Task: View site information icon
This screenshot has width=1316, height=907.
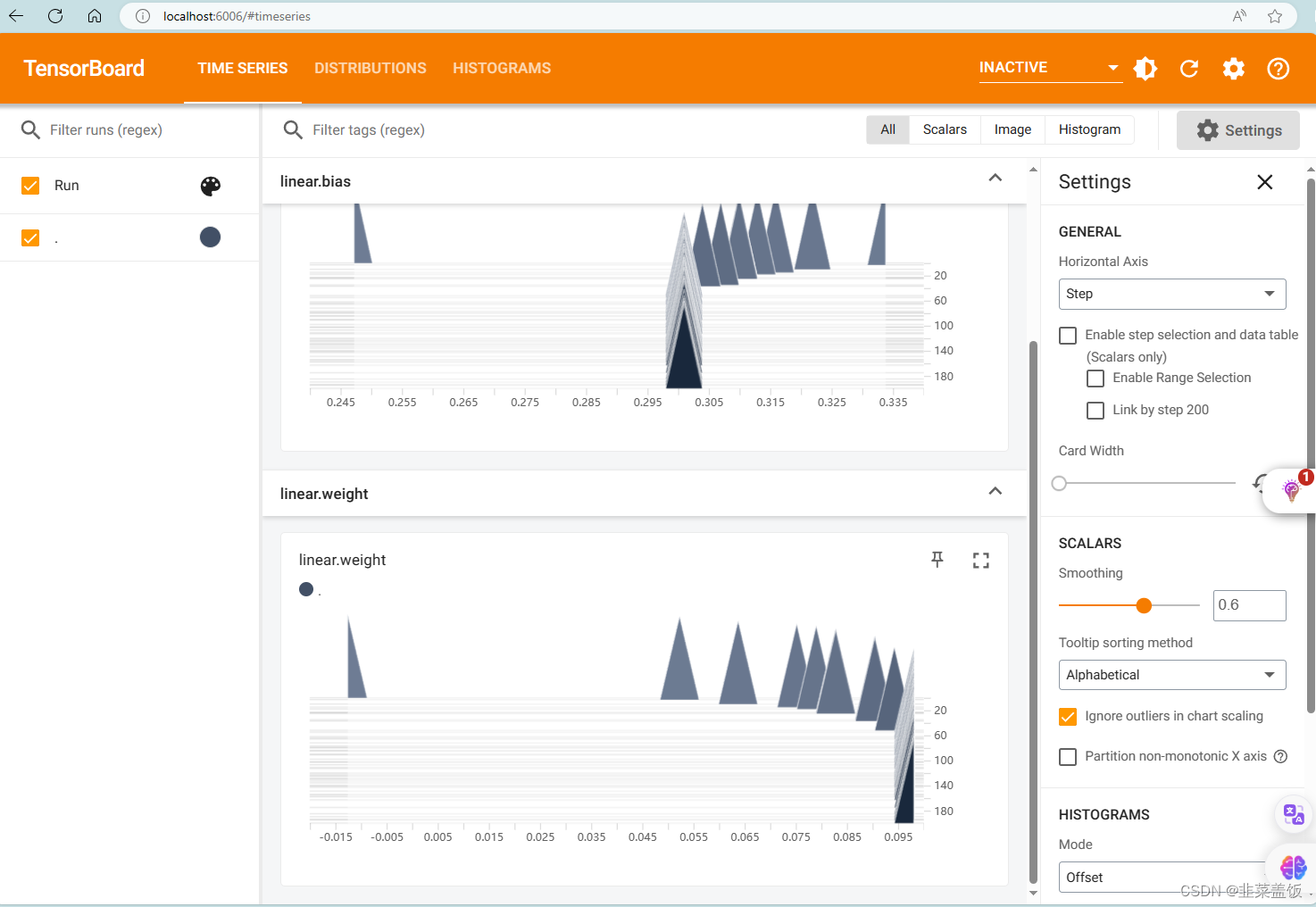Action: pos(143,16)
